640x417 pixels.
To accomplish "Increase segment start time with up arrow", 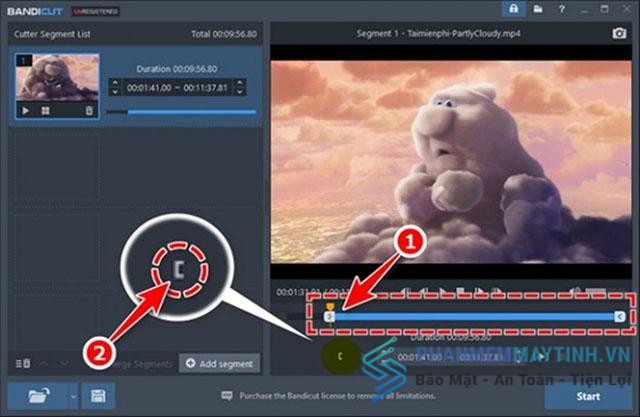I will click(x=115, y=83).
